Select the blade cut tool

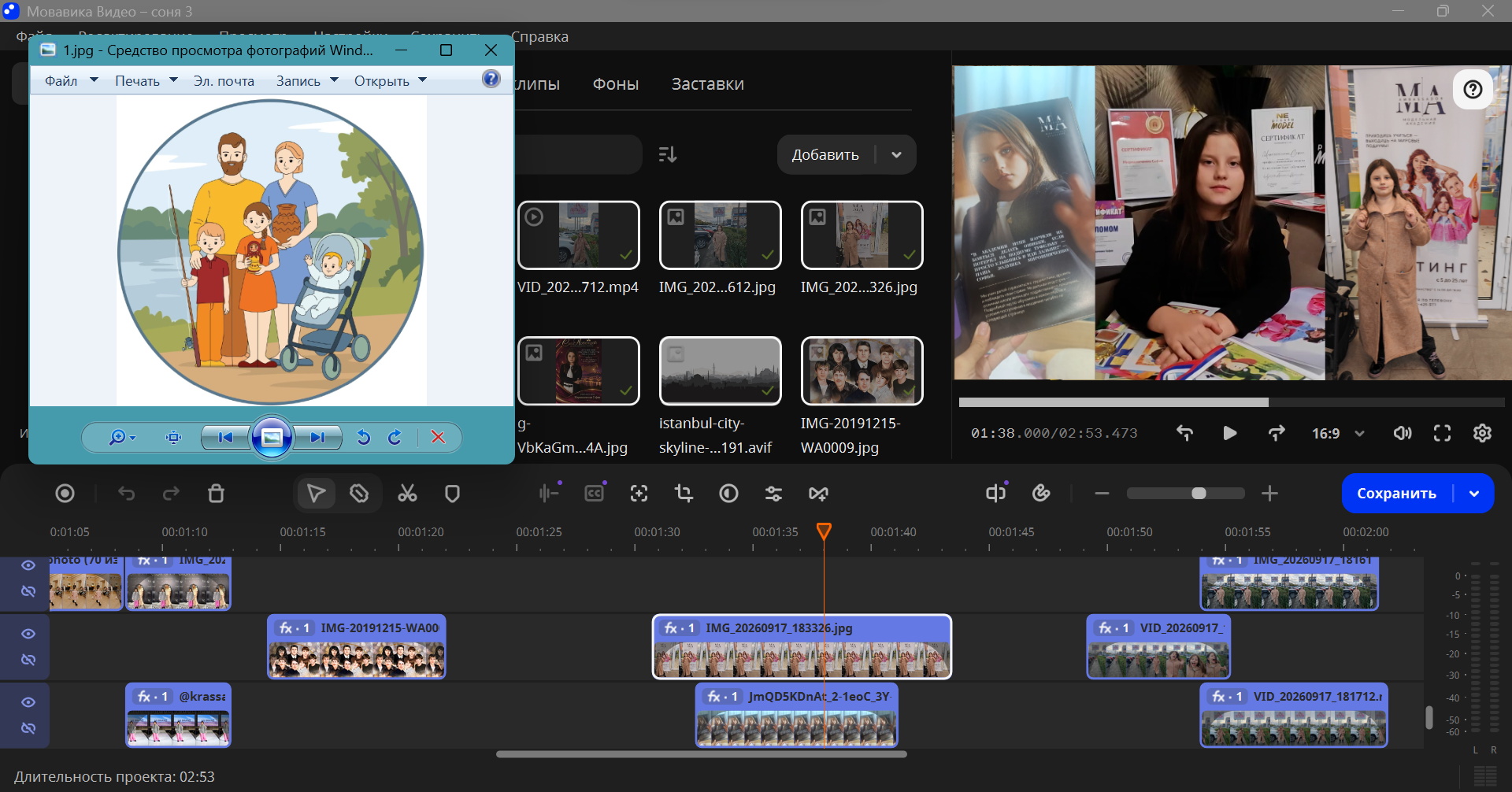(359, 494)
